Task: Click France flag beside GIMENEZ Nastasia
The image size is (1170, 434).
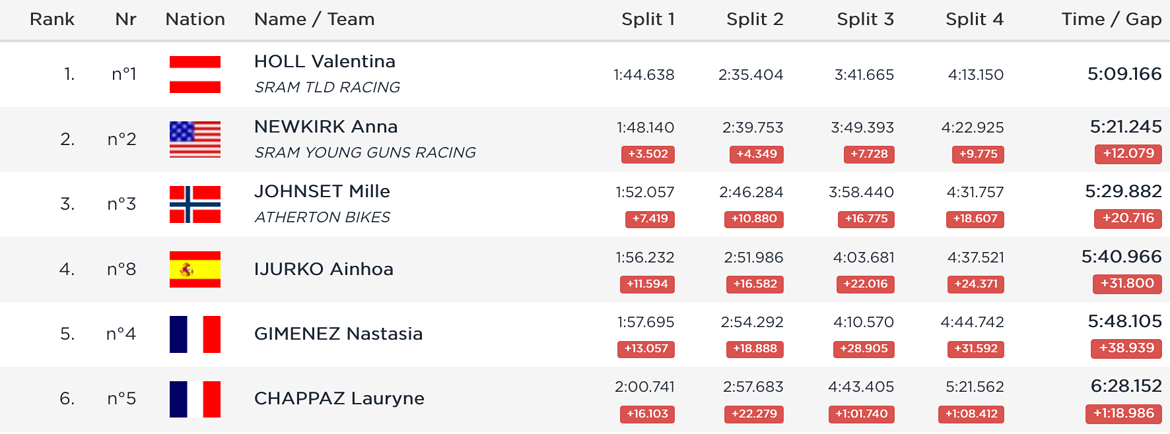Action: pyautogui.click(x=195, y=334)
